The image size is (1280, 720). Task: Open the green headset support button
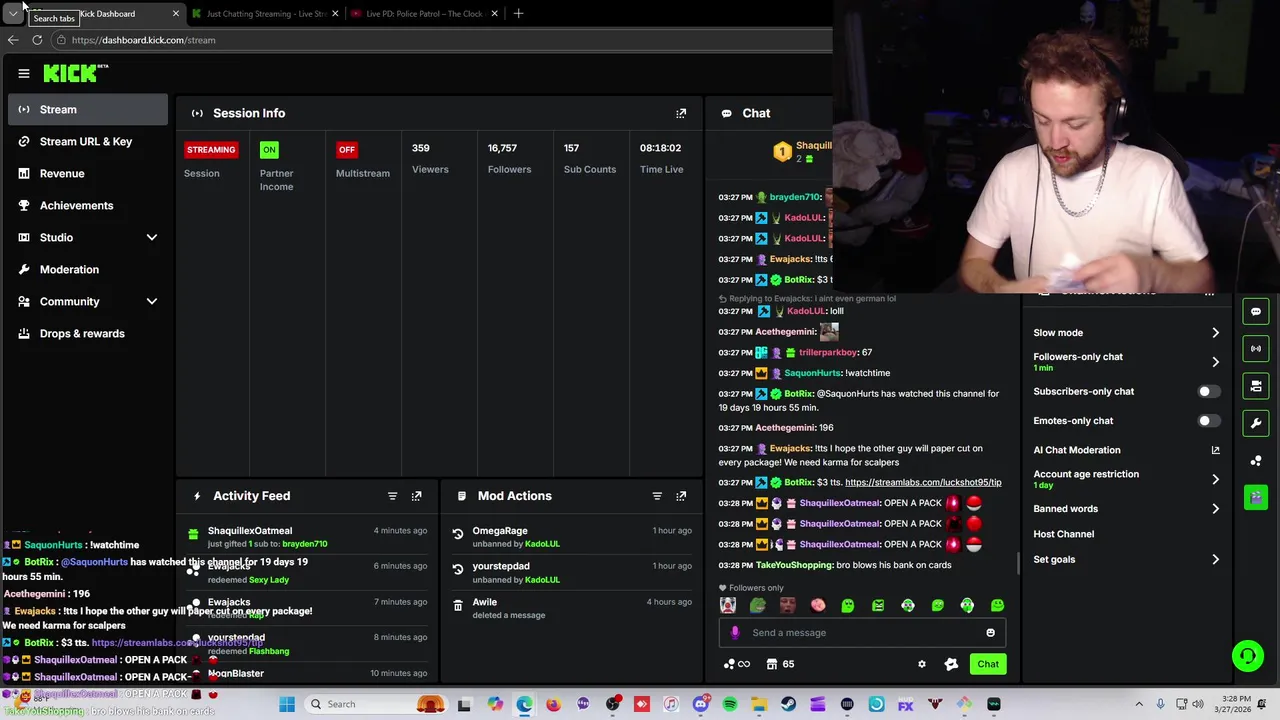coord(1248,656)
